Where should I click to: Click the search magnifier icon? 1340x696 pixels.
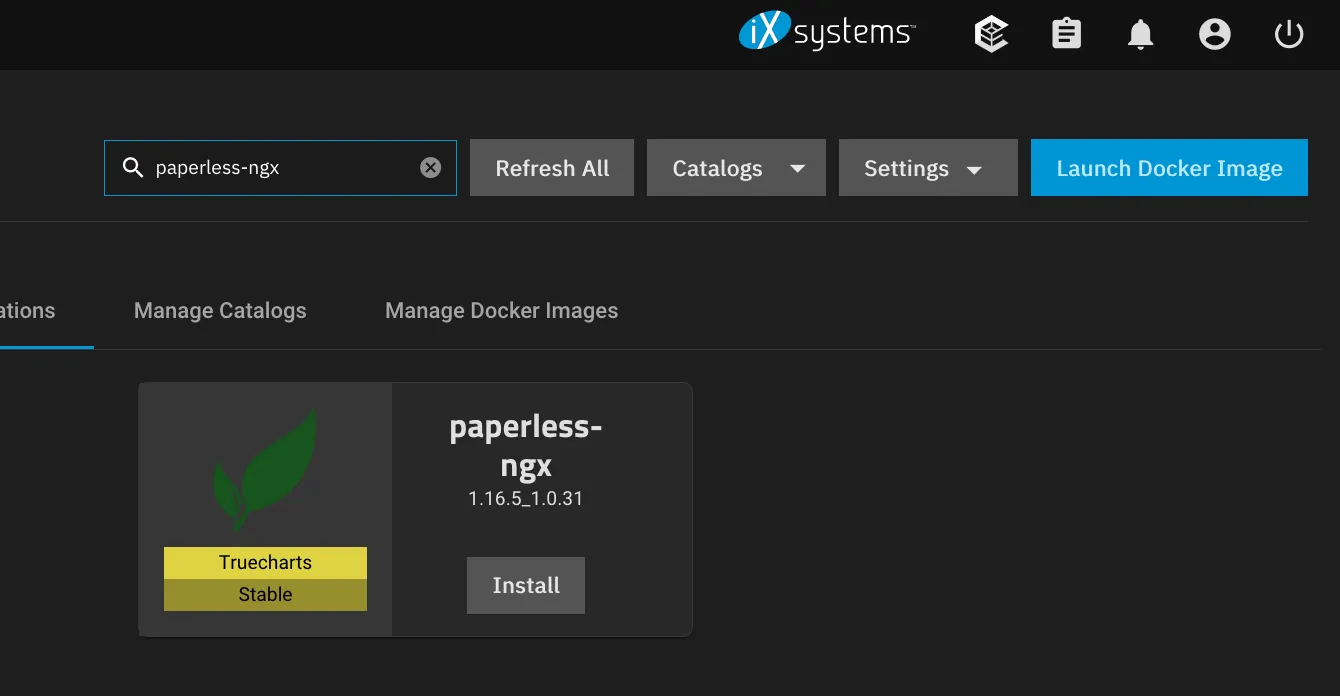click(x=133, y=167)
